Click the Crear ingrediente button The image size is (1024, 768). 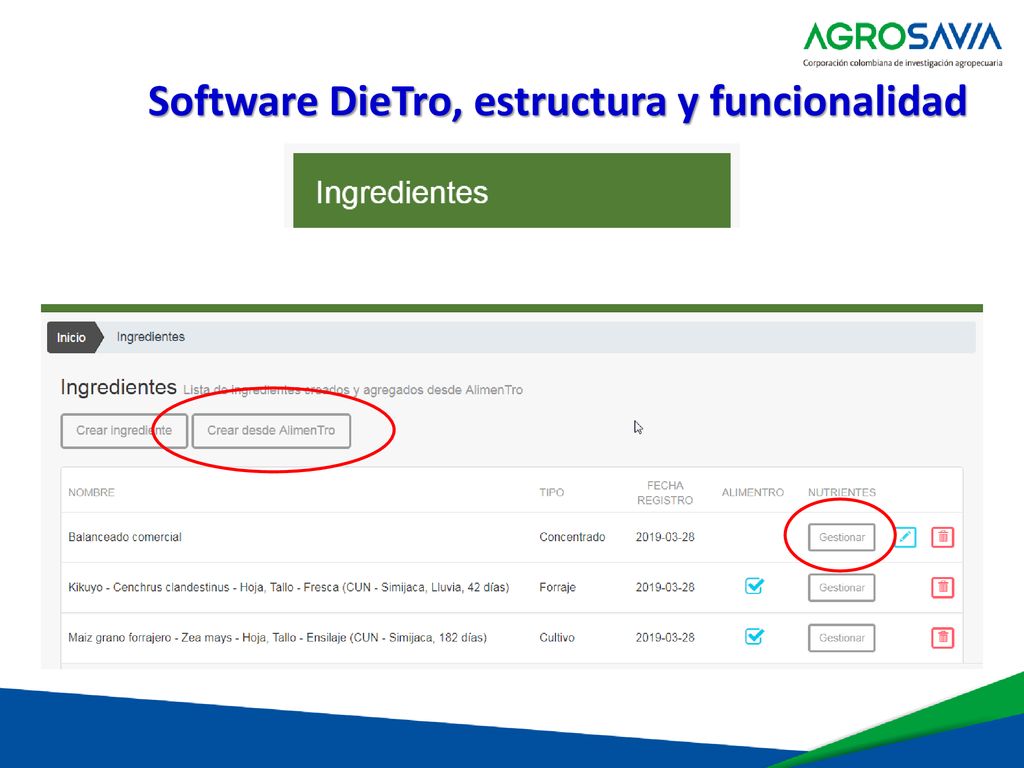click(124, 430)
